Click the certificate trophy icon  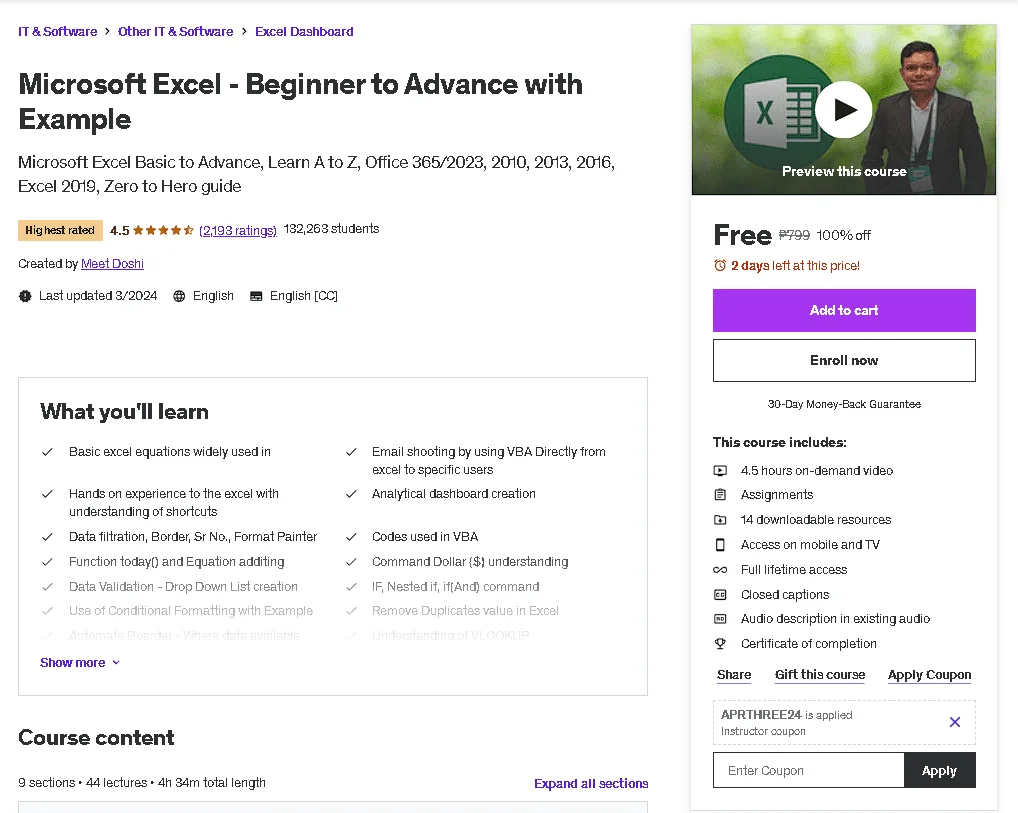pyautogui.click(x=720, y=644)
